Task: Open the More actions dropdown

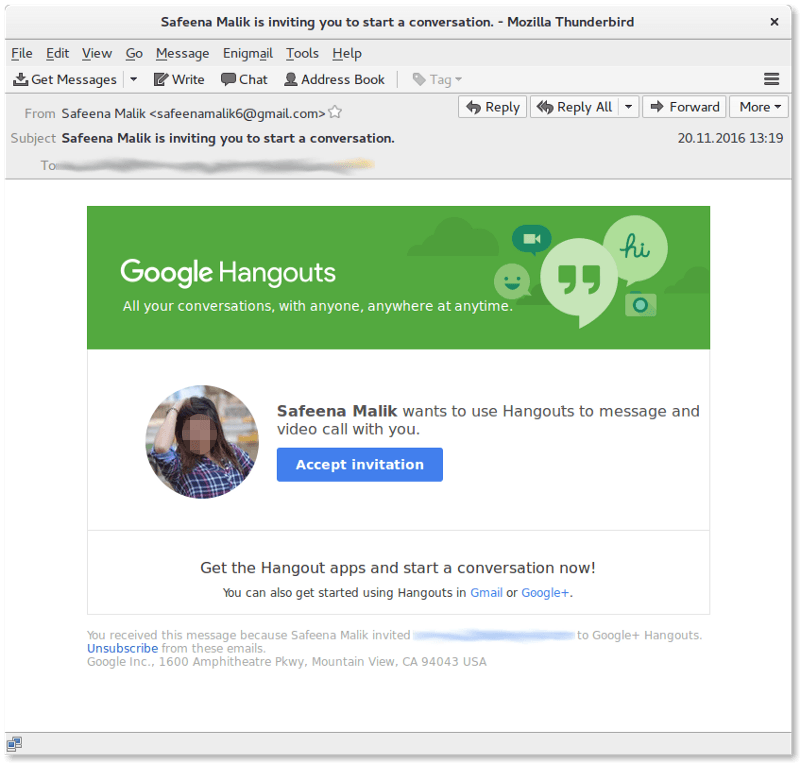Action: coord(759,107)
